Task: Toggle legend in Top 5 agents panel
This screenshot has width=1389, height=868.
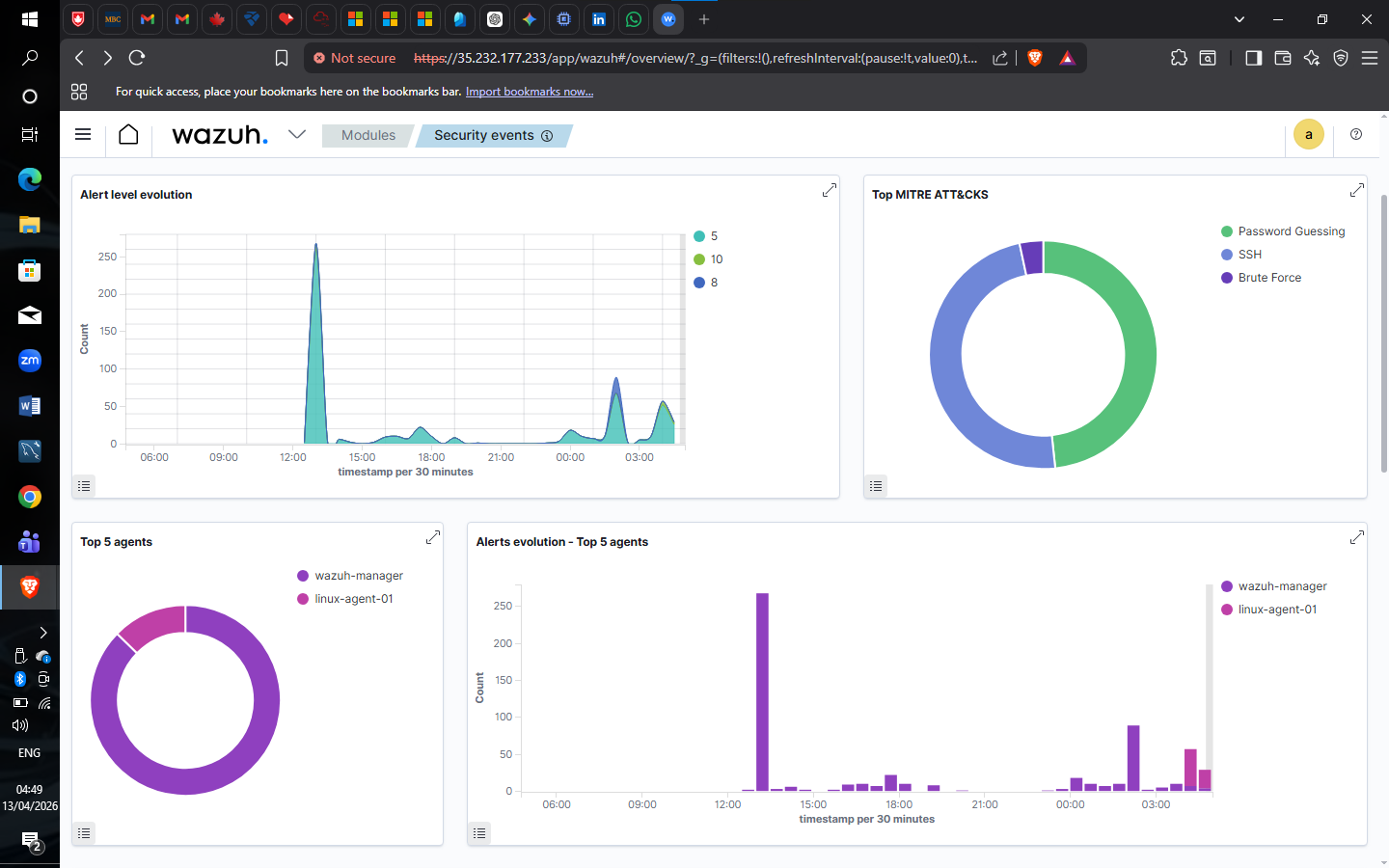Action: [x=85, y=833]
